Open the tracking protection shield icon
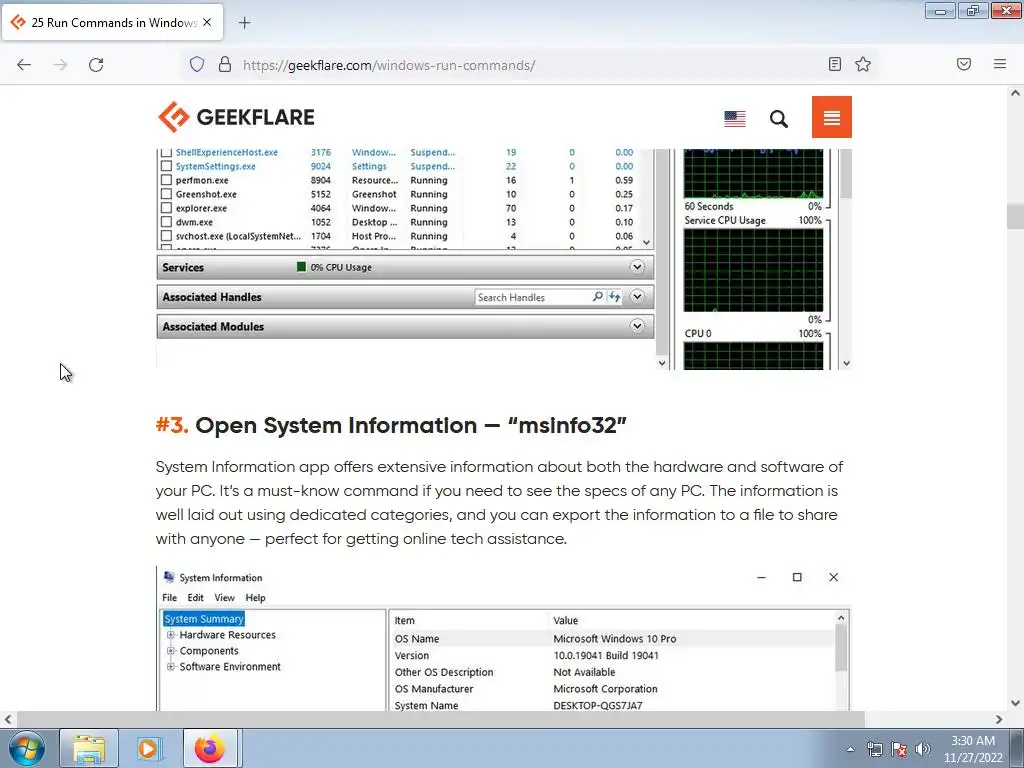This screenshot has height=768, width=1024. 197,65
